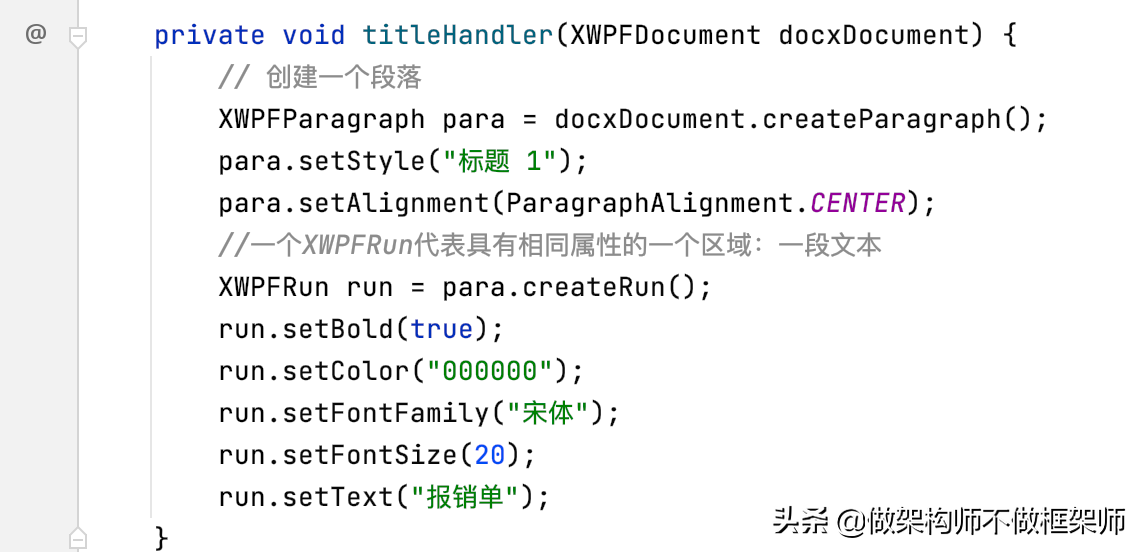The height and width of the screenshot is (552, 1142).
Task: Click the fold end marker beside closing brace
Action: pyautogui.click(x=78, y=539)
